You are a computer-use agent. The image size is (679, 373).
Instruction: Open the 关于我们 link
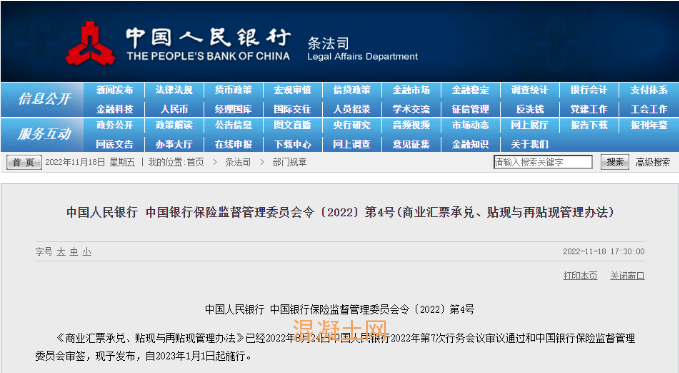click(530, 144)
